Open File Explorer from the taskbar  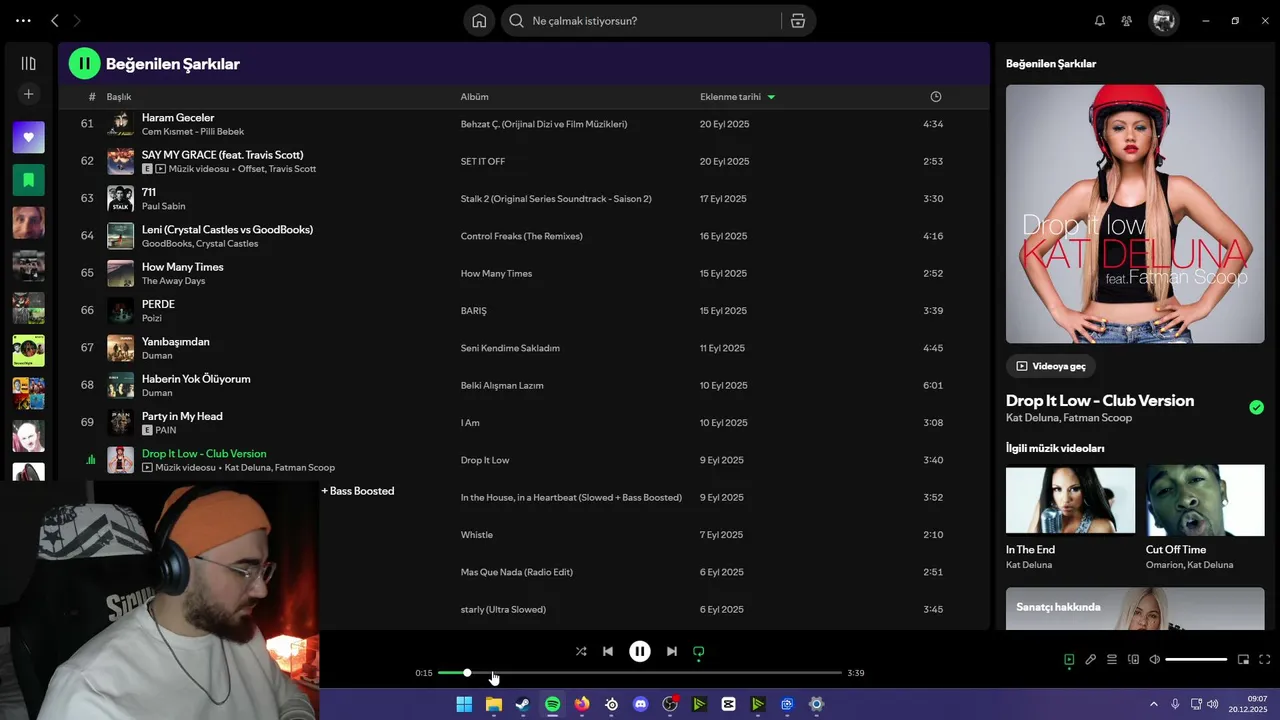pos(493,704)
